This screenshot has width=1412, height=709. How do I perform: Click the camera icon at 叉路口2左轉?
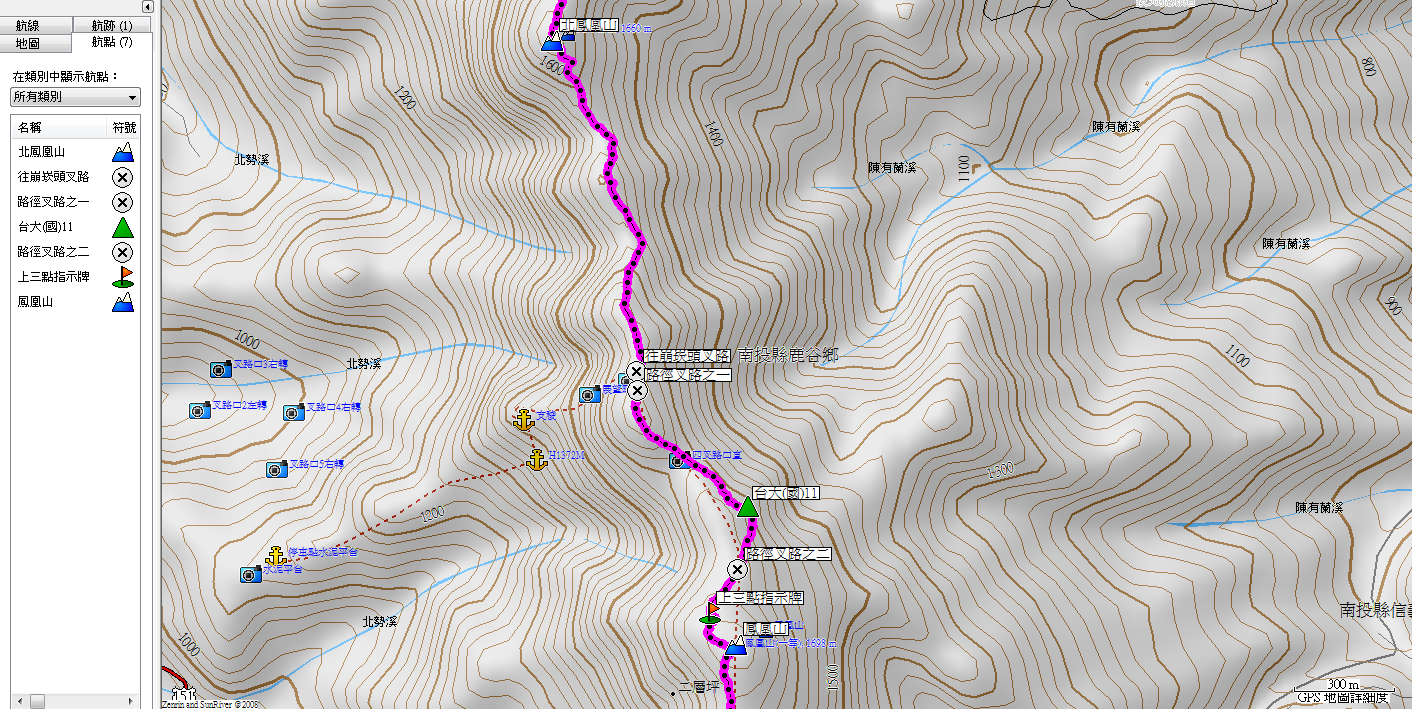(200, 410)
